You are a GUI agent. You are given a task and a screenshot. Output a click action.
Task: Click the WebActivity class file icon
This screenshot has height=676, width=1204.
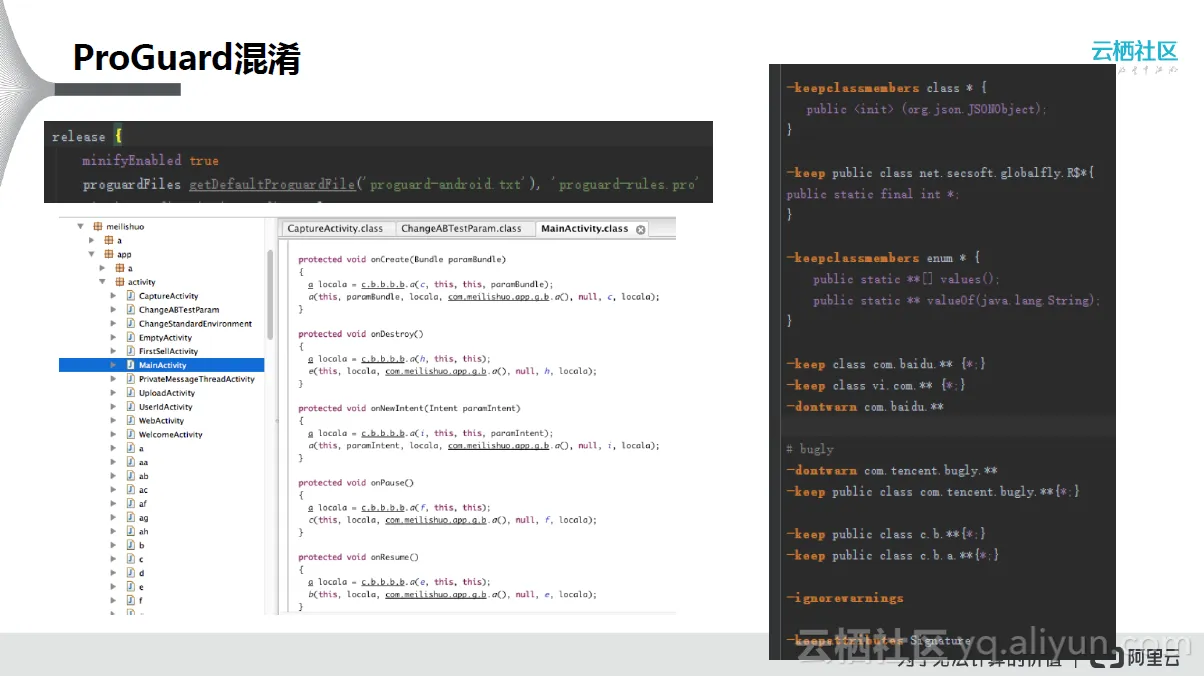coord(130,421)
